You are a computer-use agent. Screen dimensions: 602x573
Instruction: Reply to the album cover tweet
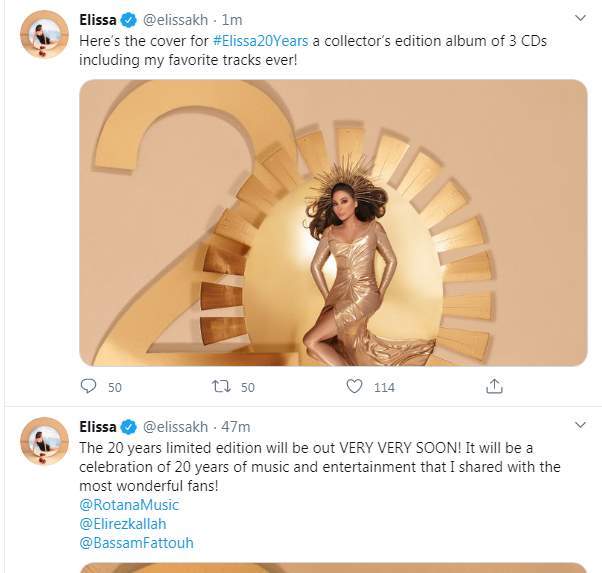[x=89, y=386]
